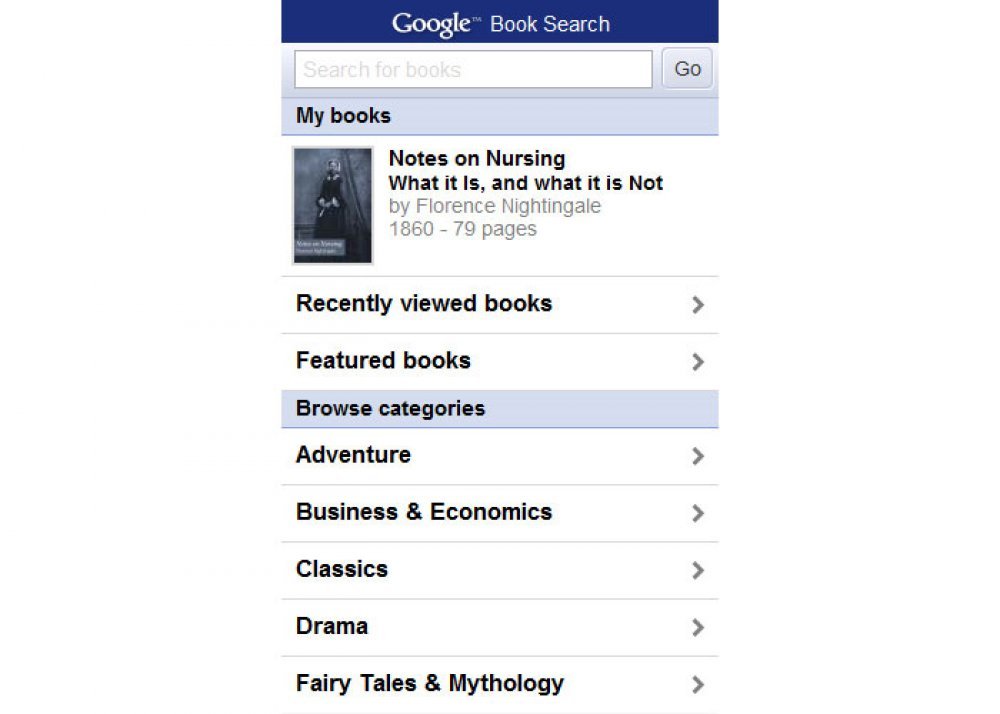The height and width of the screenshot is (714, 1000).
Task: Click the chevron arrow beside Adventure
Action: [x=698, y=456]
